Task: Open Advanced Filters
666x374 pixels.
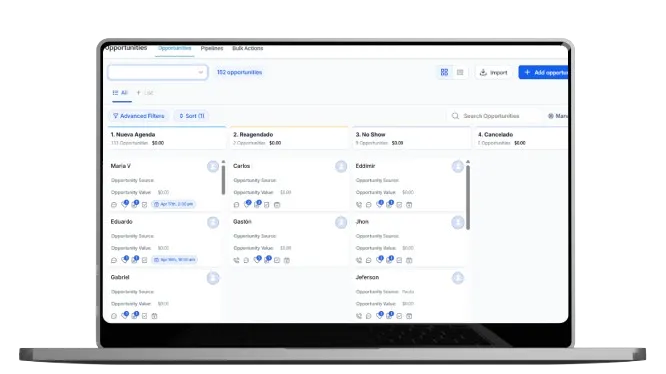Action: 139,116
